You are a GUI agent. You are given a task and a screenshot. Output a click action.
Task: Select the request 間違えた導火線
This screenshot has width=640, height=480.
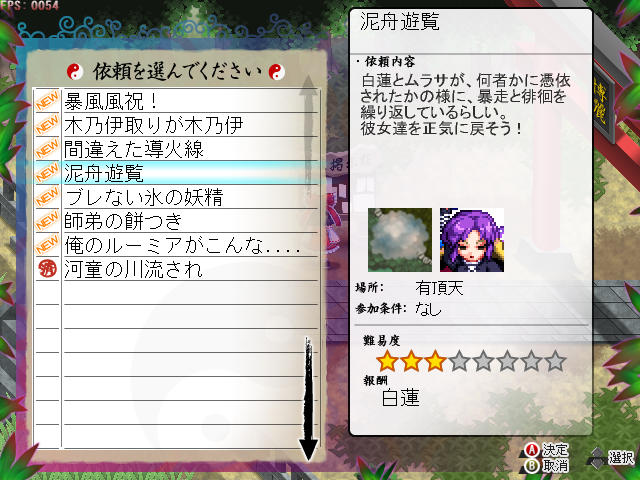point(190,149)
